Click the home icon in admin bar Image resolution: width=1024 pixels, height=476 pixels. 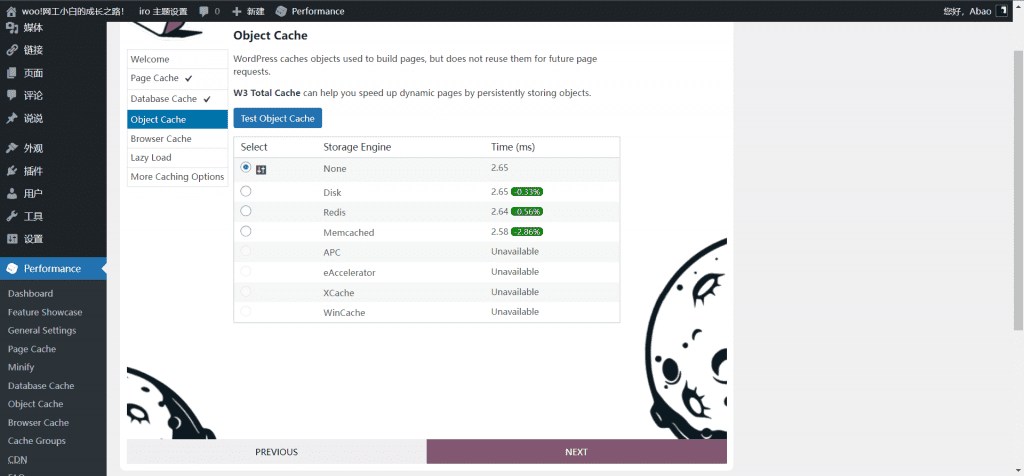(11, 11)
